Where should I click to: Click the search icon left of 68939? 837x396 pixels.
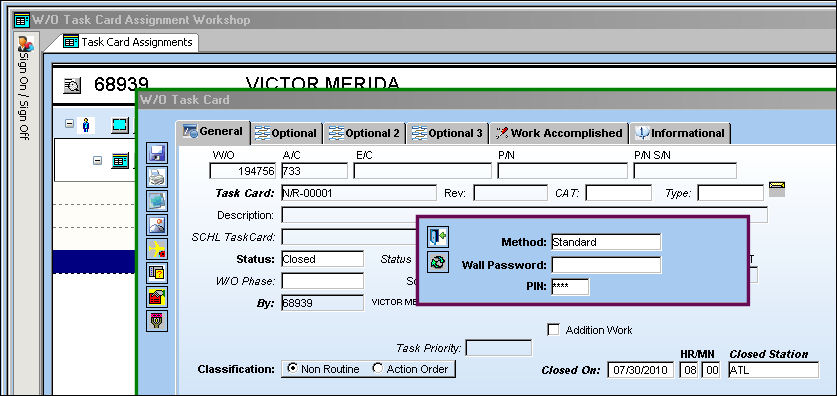coord(72,85)
